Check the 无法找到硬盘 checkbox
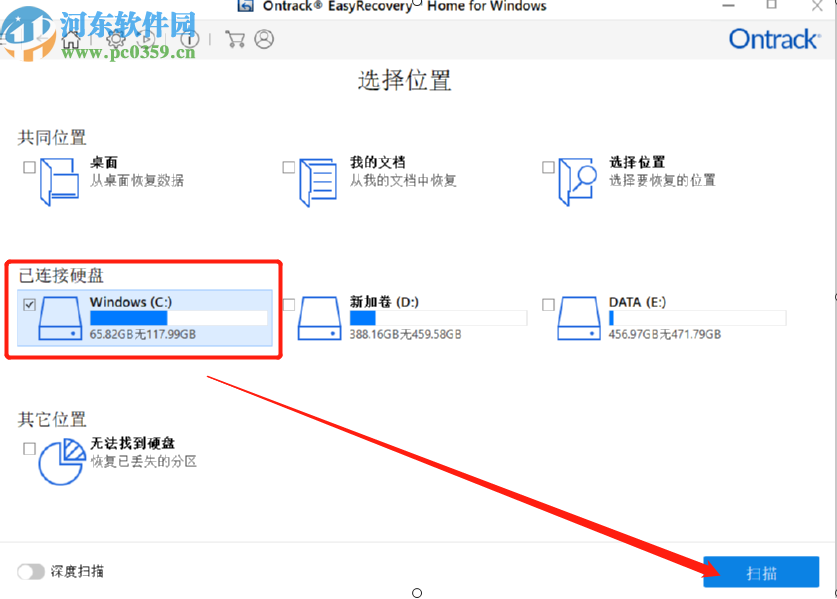Image resolution: width=837 pixels, height=599 pixels. 29,448
